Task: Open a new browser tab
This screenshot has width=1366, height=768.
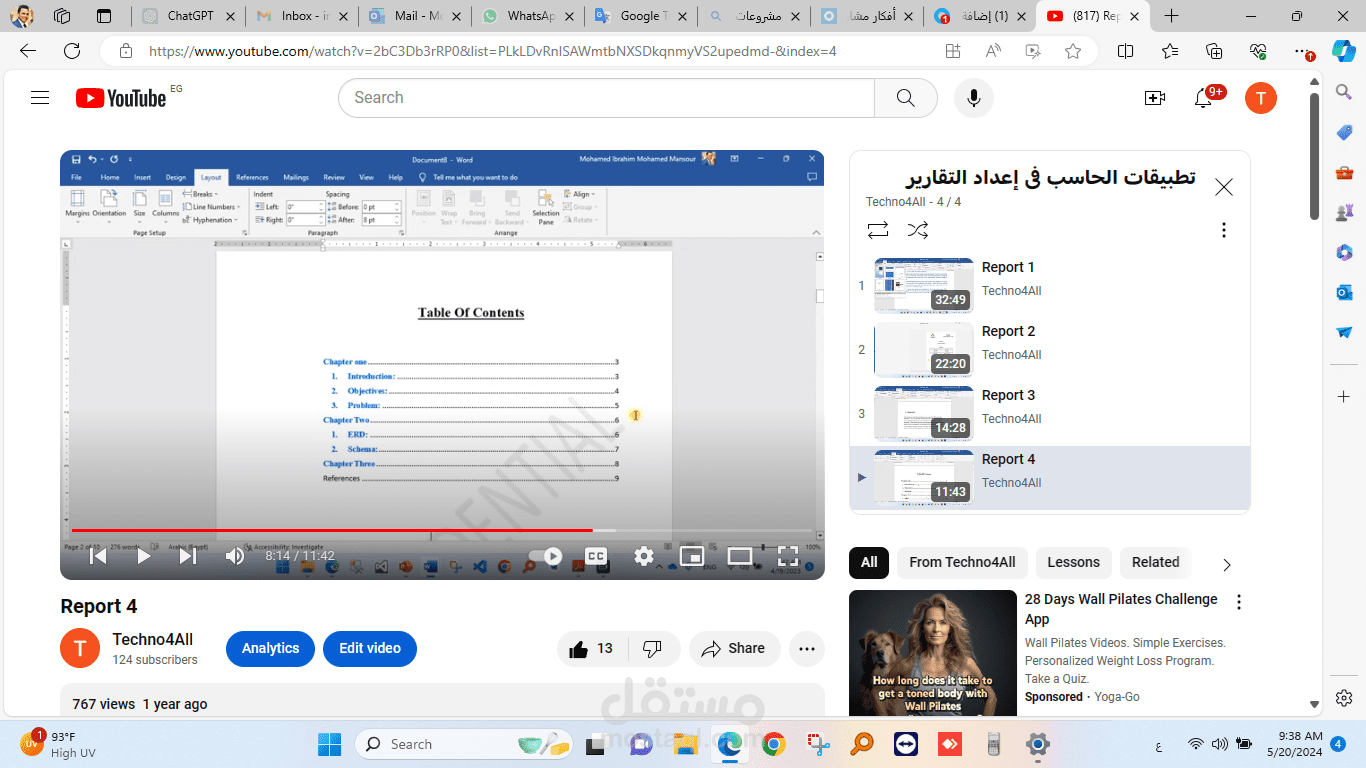Action: (1172, 16)
